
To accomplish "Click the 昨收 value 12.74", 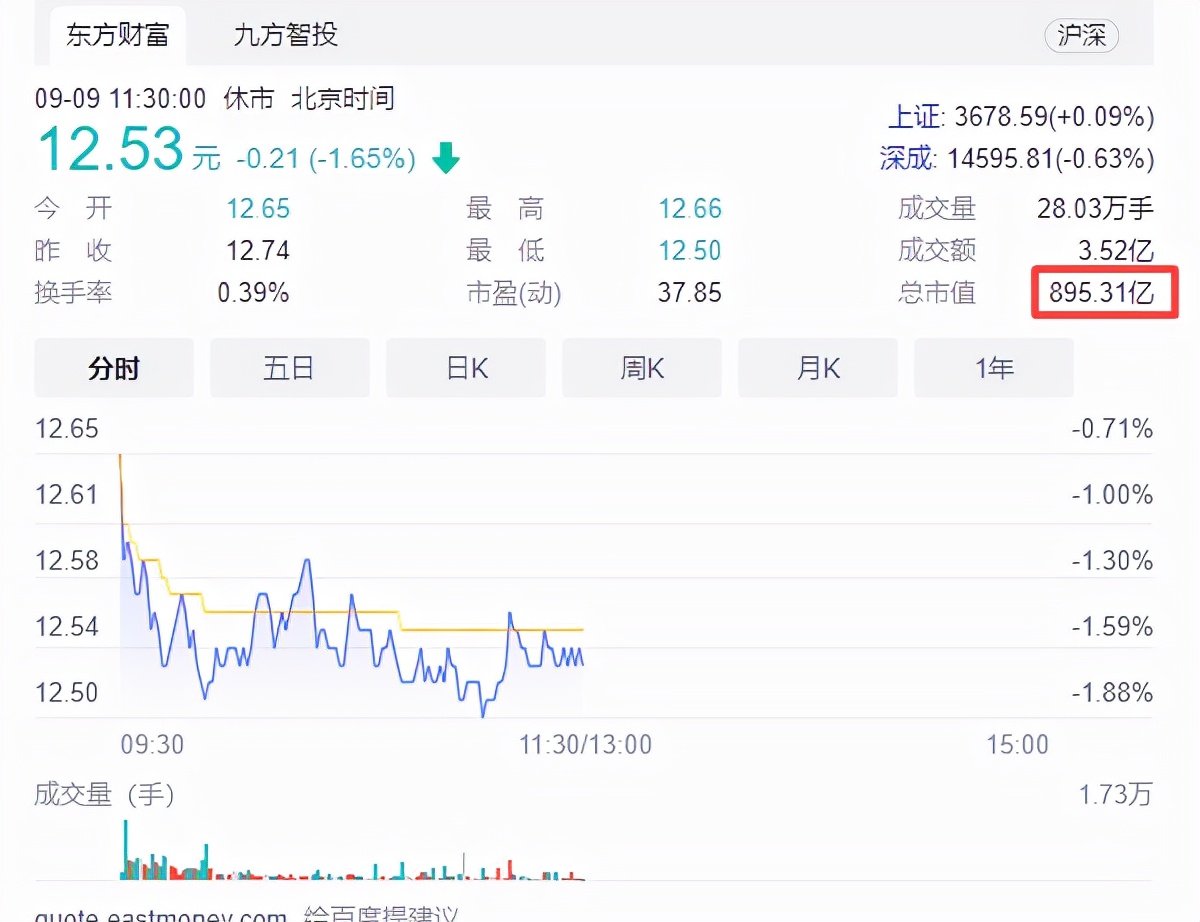I will coord(258,250).
